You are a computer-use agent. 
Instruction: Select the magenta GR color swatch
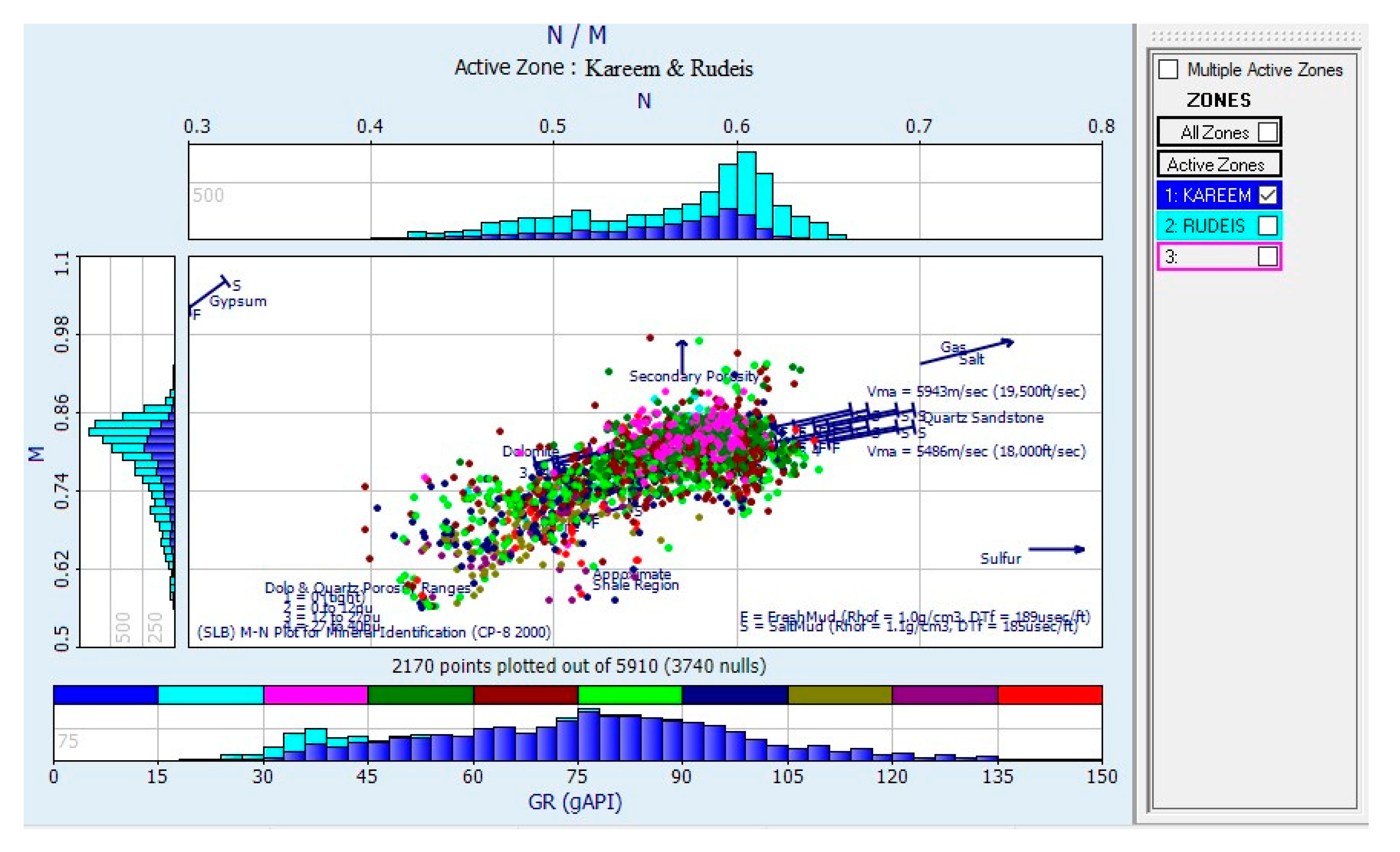point(315,695)
